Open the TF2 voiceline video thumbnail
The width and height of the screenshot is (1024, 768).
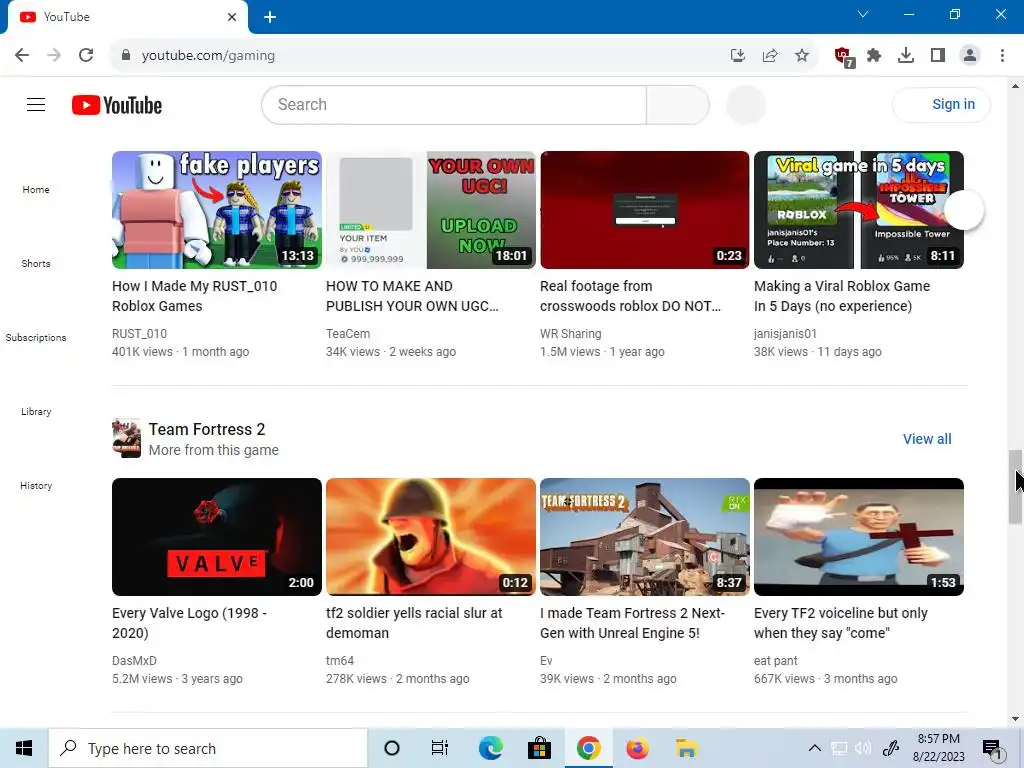coord(859,537)
